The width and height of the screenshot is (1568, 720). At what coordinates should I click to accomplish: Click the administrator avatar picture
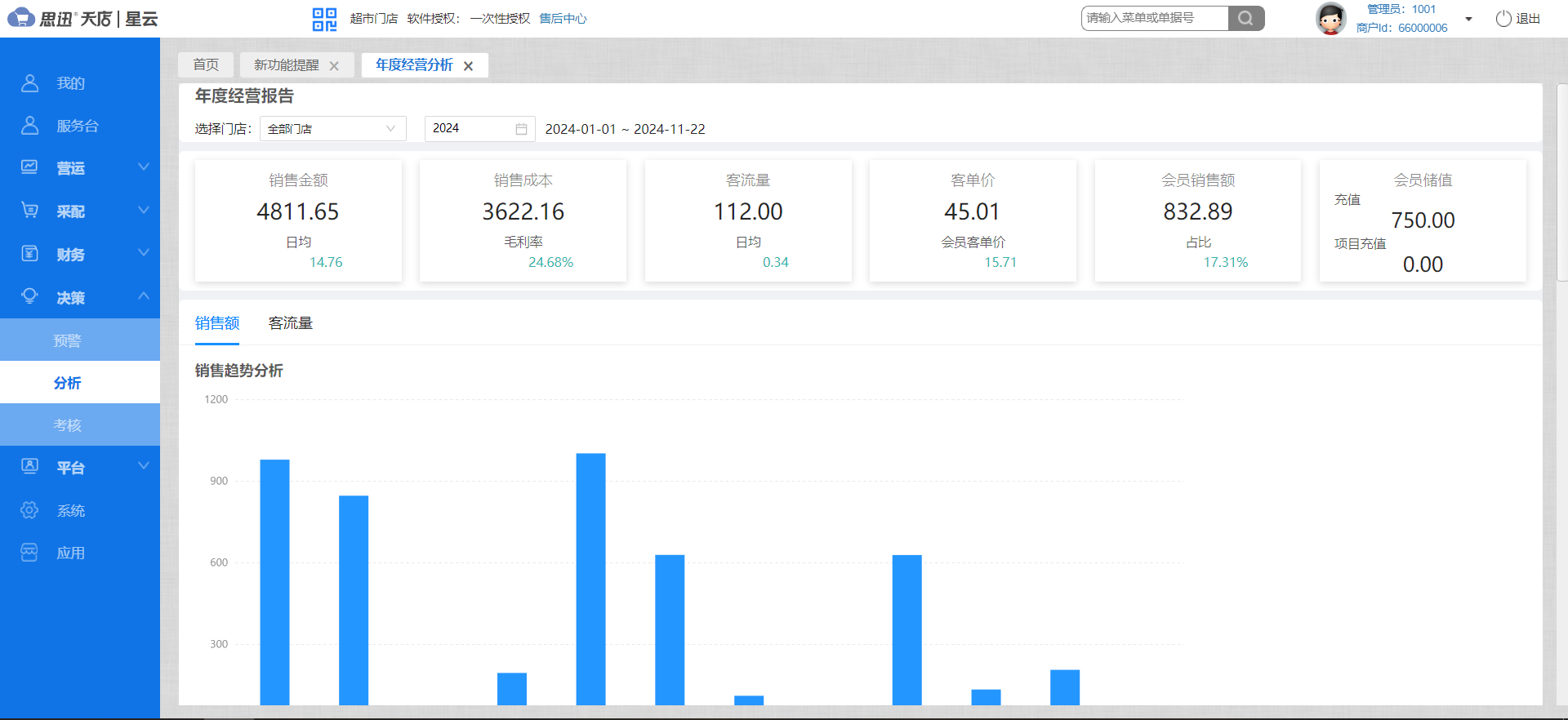click(x=1330, y=18)
